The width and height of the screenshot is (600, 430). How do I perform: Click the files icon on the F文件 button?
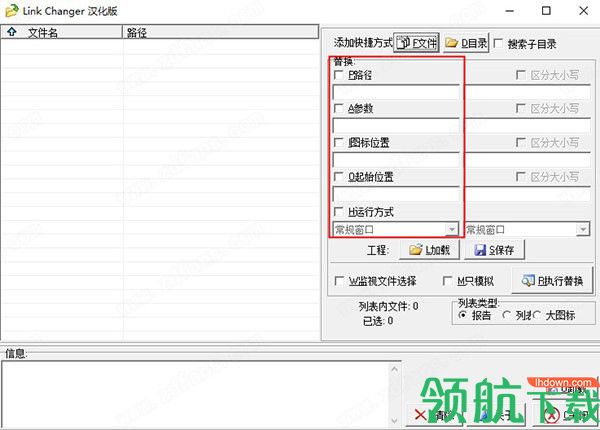[x=403, y=43]
